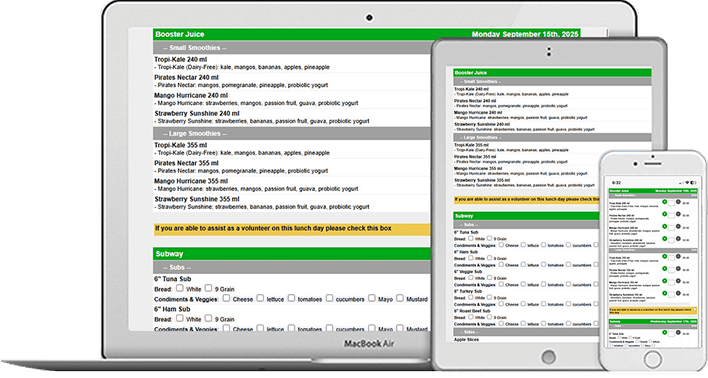Check Mayo for Tuna Sub on laptop
The height and width of the screenshot is (378, 708).
coord(372,298)
